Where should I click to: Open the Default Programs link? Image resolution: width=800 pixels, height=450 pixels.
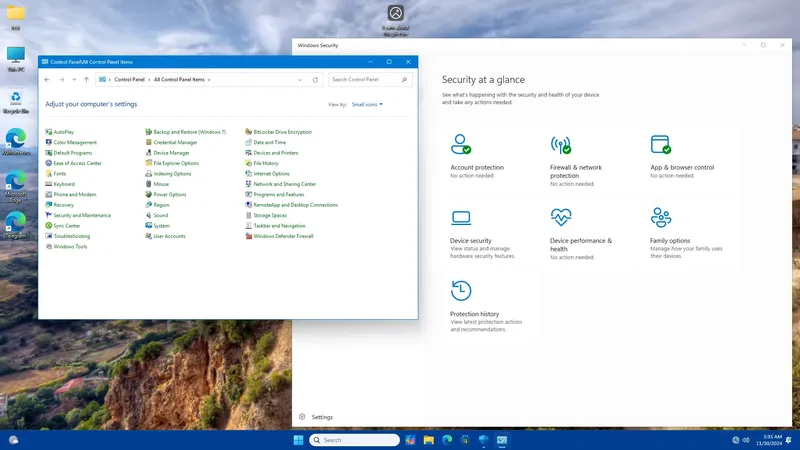(73, 153)
